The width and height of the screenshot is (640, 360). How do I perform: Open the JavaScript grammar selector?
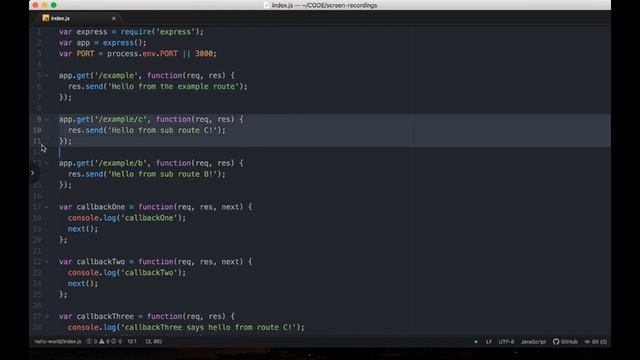click(533, 342)
